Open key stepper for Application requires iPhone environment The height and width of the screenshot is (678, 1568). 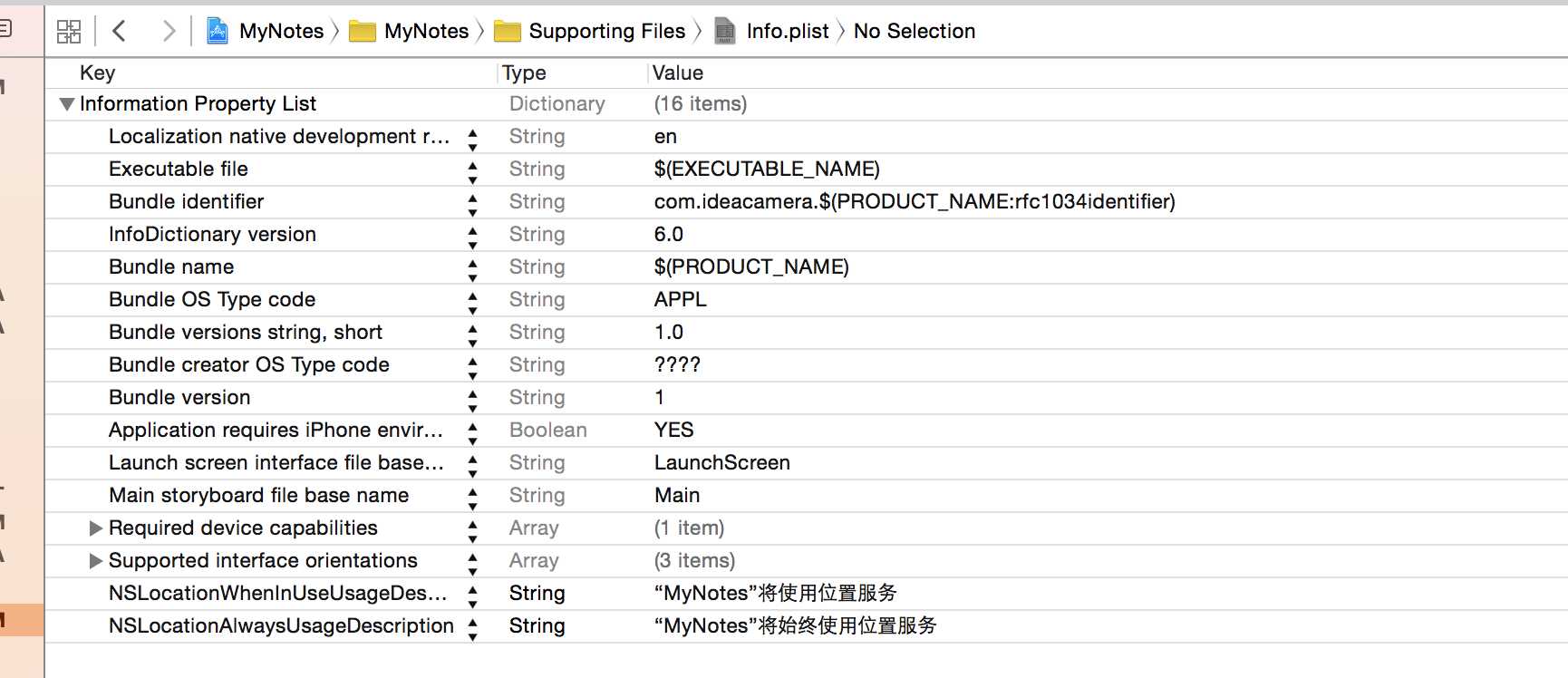click(x=472, y=433)
